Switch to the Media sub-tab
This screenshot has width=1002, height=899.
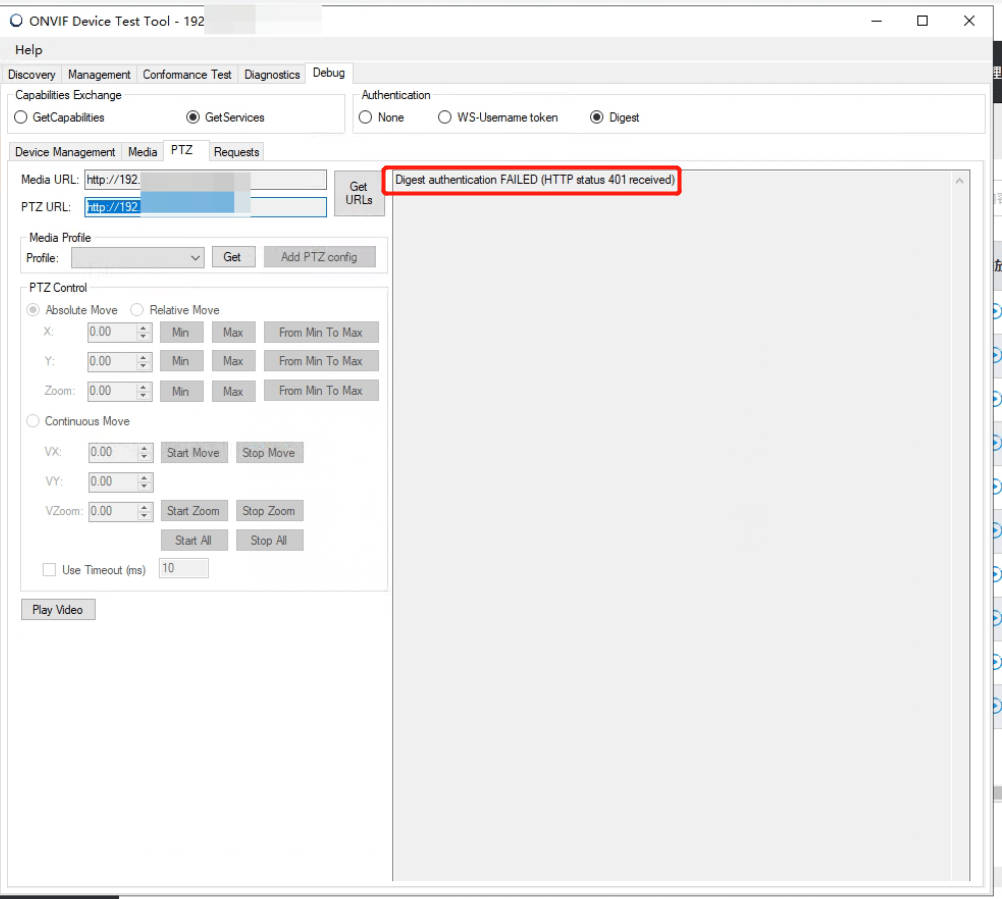click(x=143, y=152)
